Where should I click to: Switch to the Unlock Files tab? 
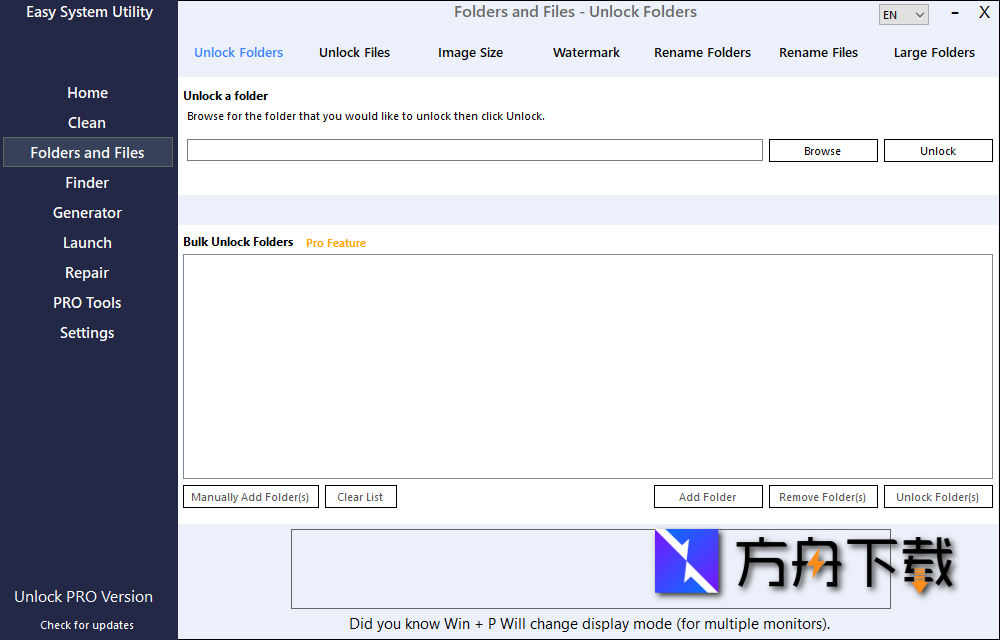pos(354,52)
